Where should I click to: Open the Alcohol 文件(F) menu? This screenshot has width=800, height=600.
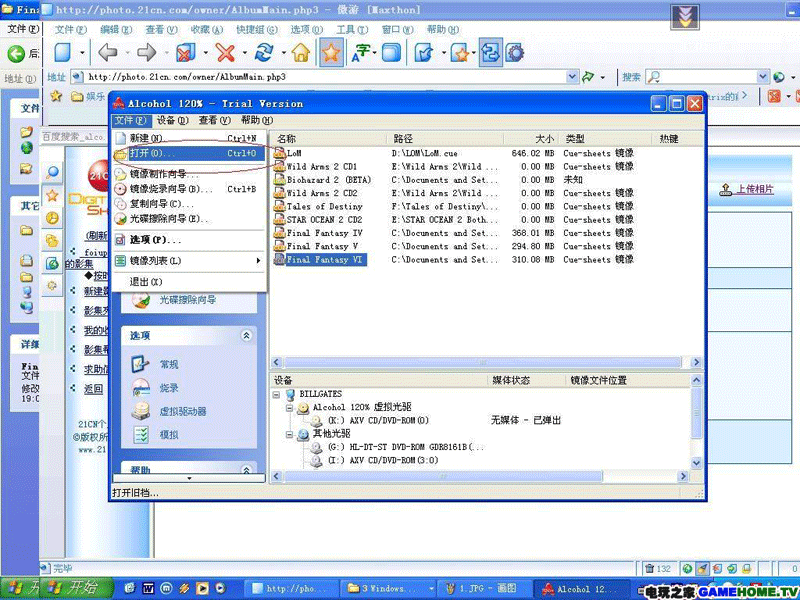point(131,120)
